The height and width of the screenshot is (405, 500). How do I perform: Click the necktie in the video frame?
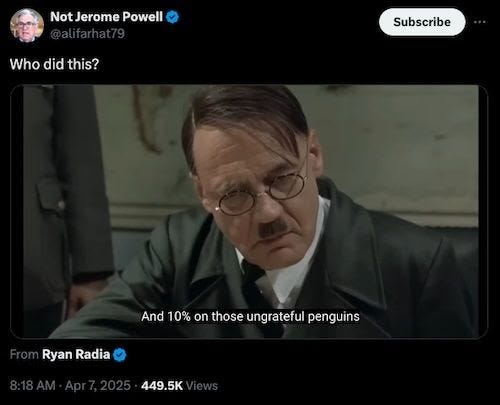pos(259,282)
